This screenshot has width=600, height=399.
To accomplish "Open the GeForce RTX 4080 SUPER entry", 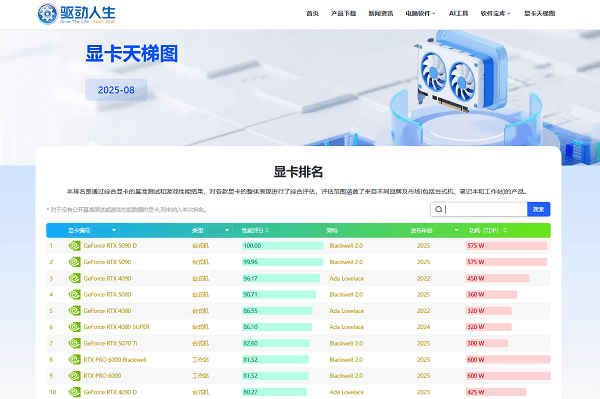I will tap(117, 327).
